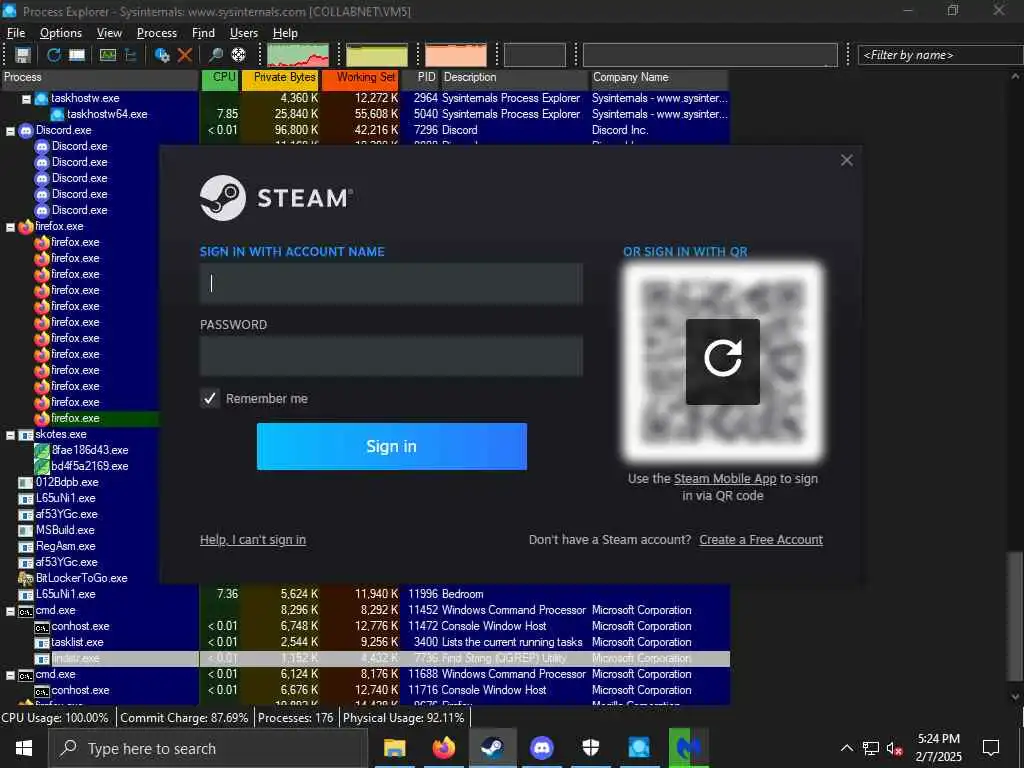Open the Options menu
This screenshot has width=1024, height=768.
[x=61, y=33]
